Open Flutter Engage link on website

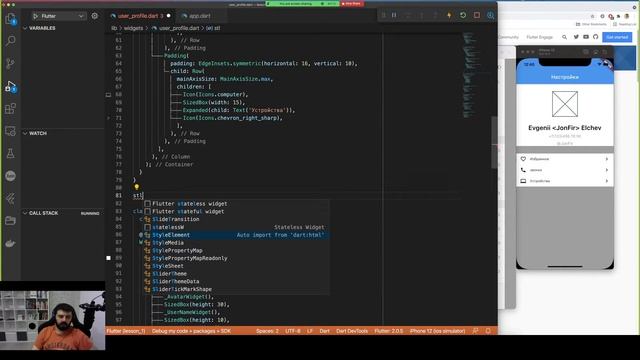(540, 37)
